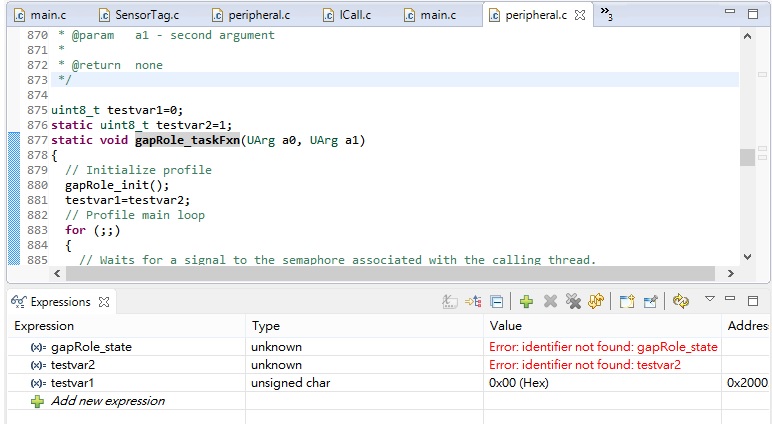Image resolution: width=772 pixels, height=424 pixels.
Task: Click the Collapse All icon
Action: [497, 301]
